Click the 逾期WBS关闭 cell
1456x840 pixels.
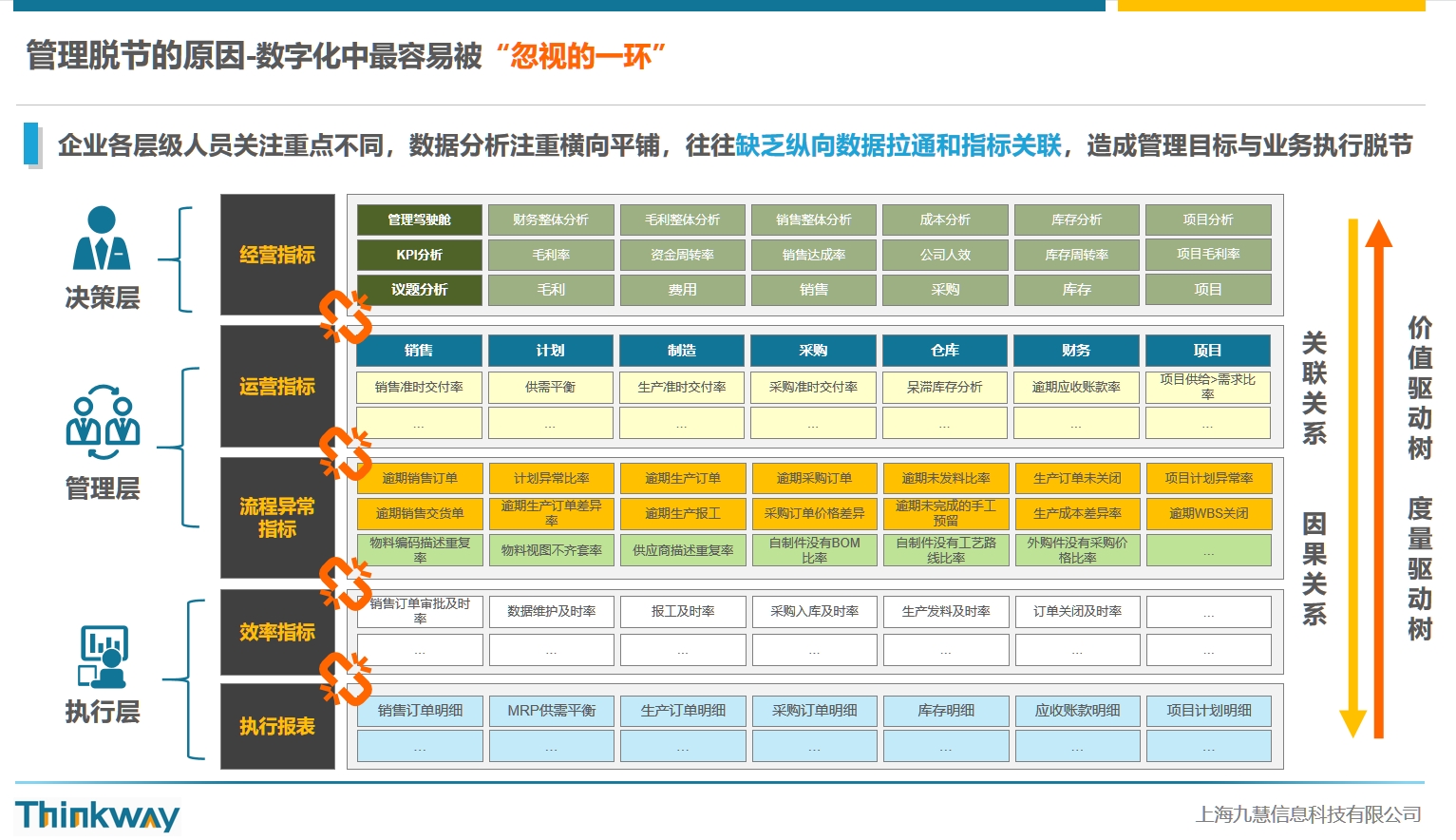coord(1209,513)
